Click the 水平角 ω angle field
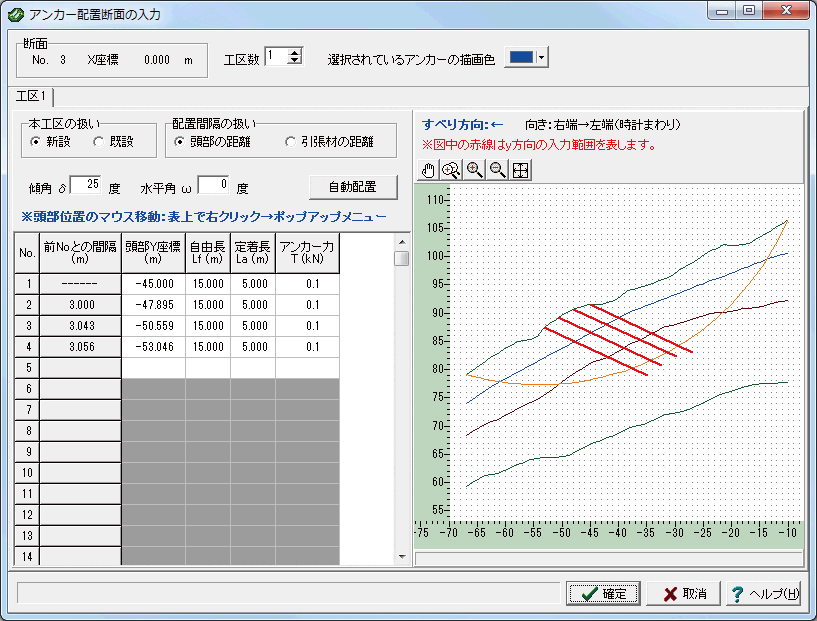This screenshot has width=817, height=621. (213, 184)
